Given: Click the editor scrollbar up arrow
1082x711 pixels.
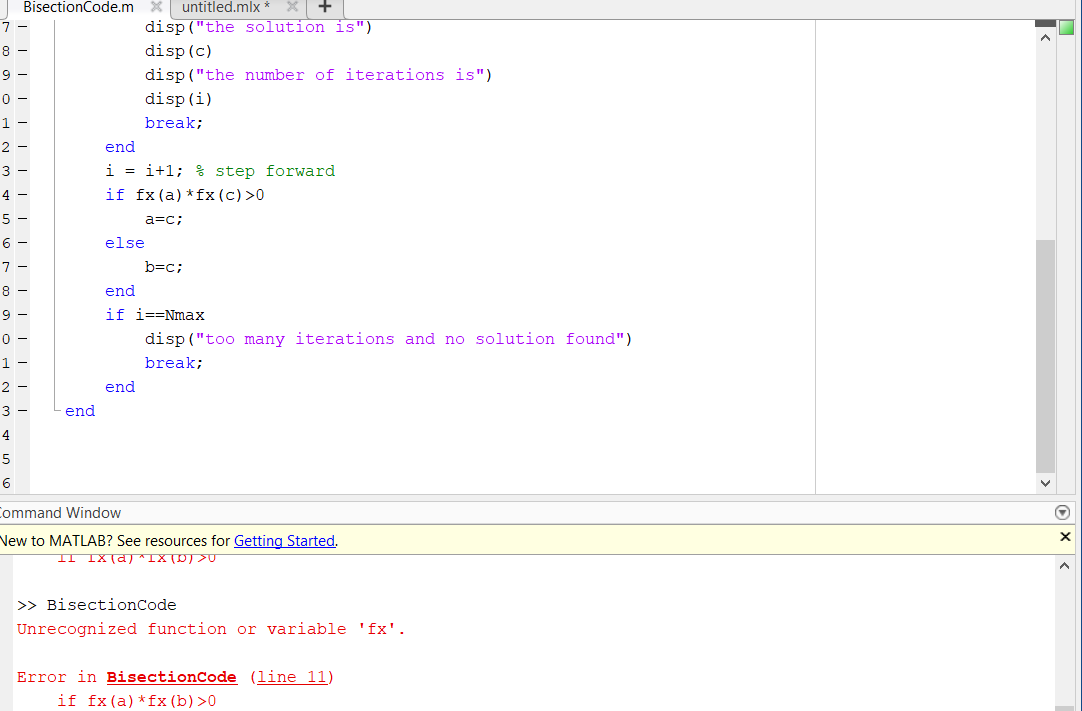Looking at the screenshot, I should click(x=1044, y=36).
